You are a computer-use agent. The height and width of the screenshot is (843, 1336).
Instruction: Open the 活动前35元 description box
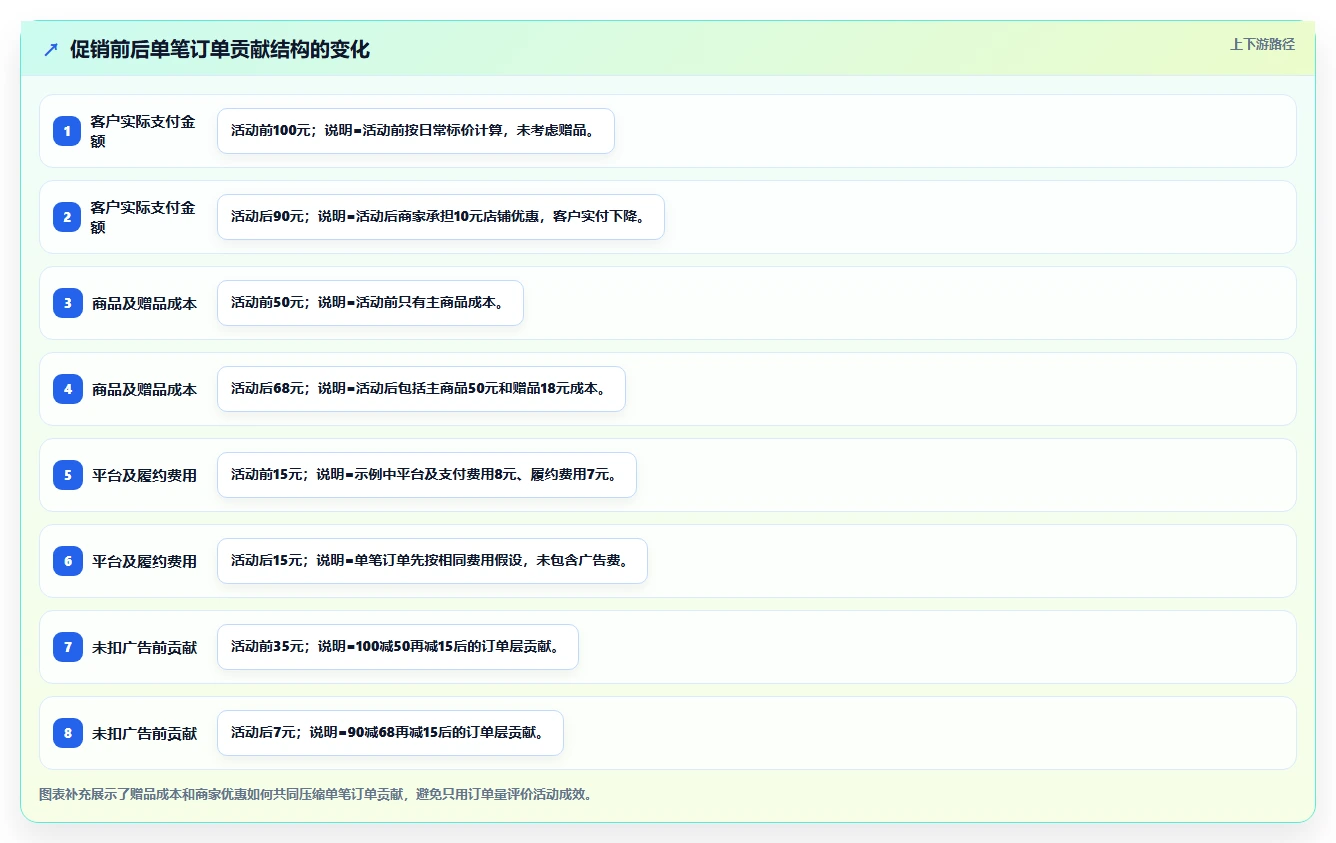[398, 647]
